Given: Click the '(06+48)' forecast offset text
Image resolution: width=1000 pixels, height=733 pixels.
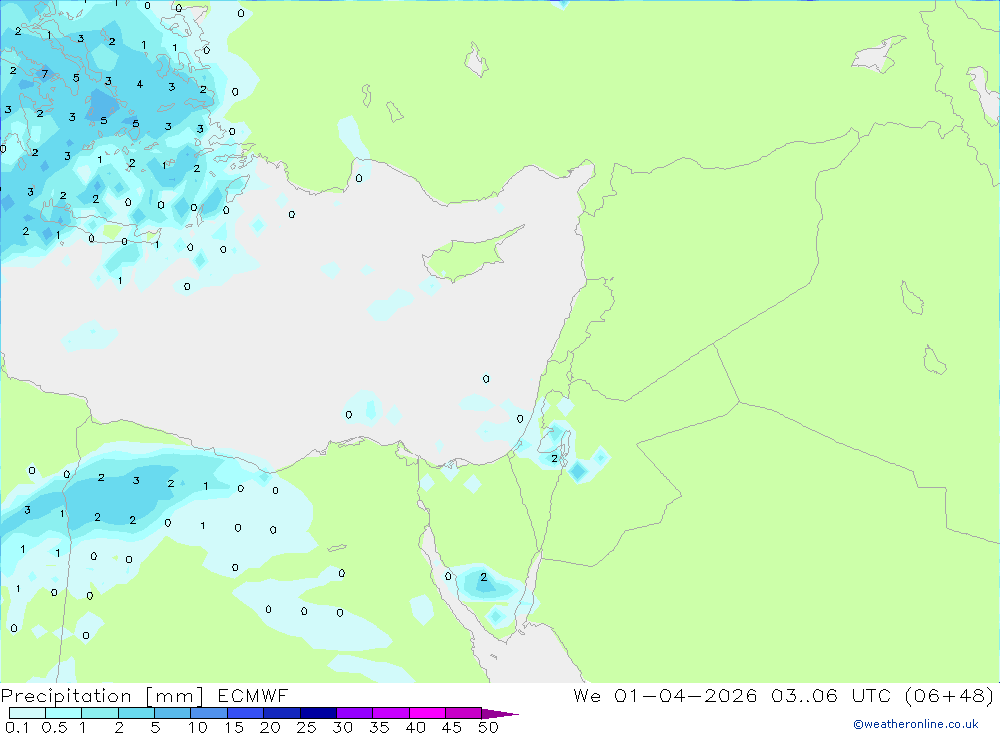Looking at the screenshot, I should pyautogui.click(x=950, y=695).
